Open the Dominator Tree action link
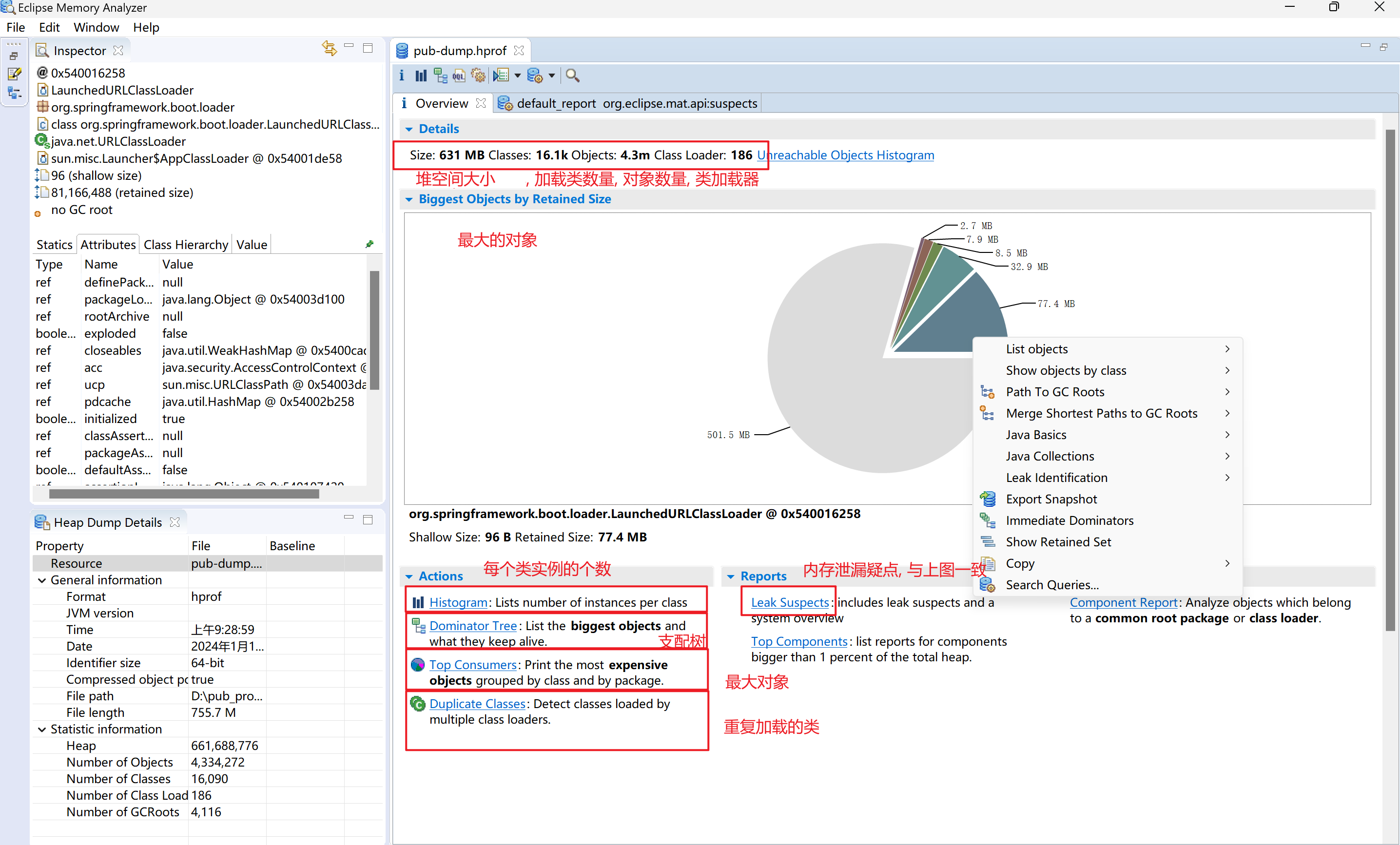The width and height of the screenshot is (1400, 845). point(473,626)
